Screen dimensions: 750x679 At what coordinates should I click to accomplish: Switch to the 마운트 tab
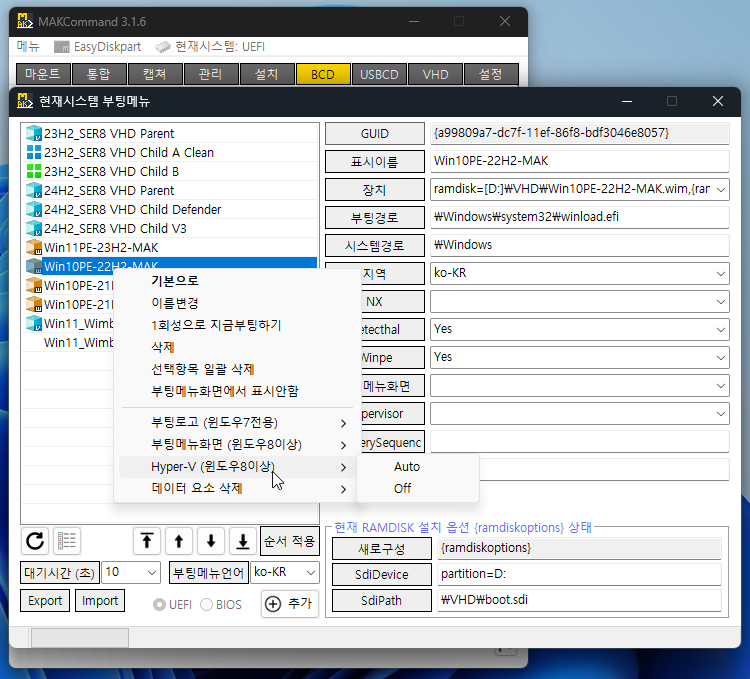[43, 74]
